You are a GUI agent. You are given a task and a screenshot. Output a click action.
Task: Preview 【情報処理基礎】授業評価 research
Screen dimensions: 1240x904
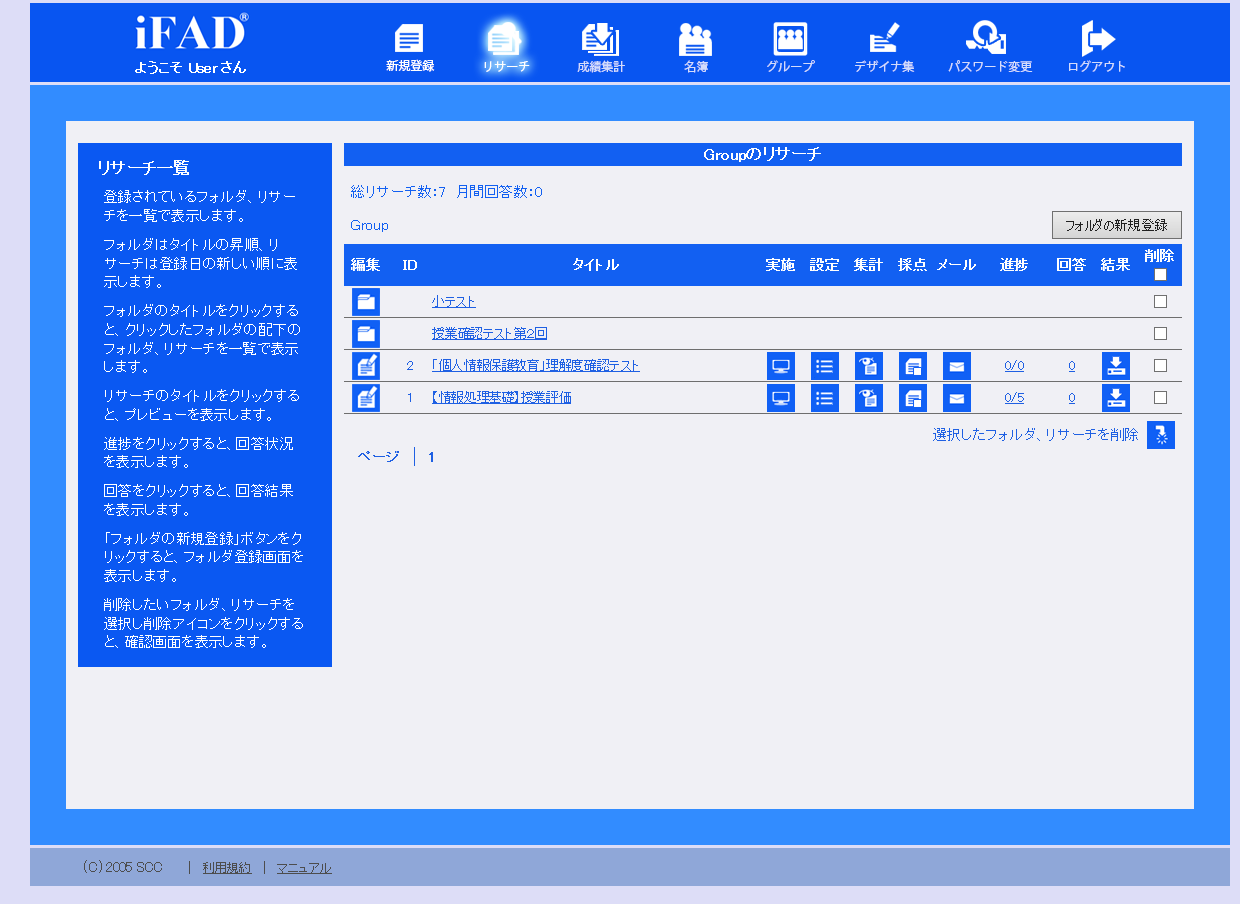pyautogui.click(x=502, y=398)
